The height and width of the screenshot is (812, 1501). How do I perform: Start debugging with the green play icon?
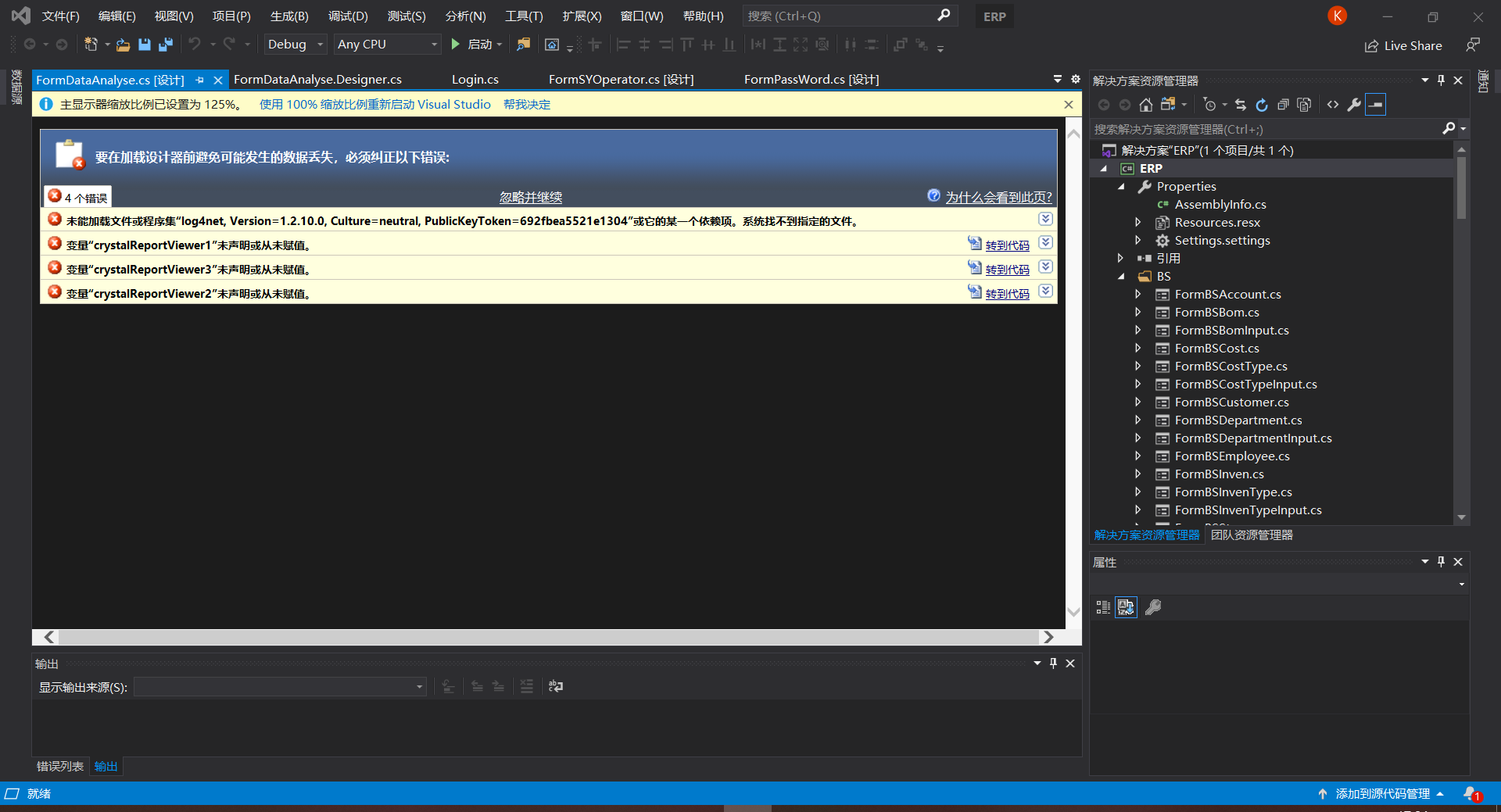point(455,45)
